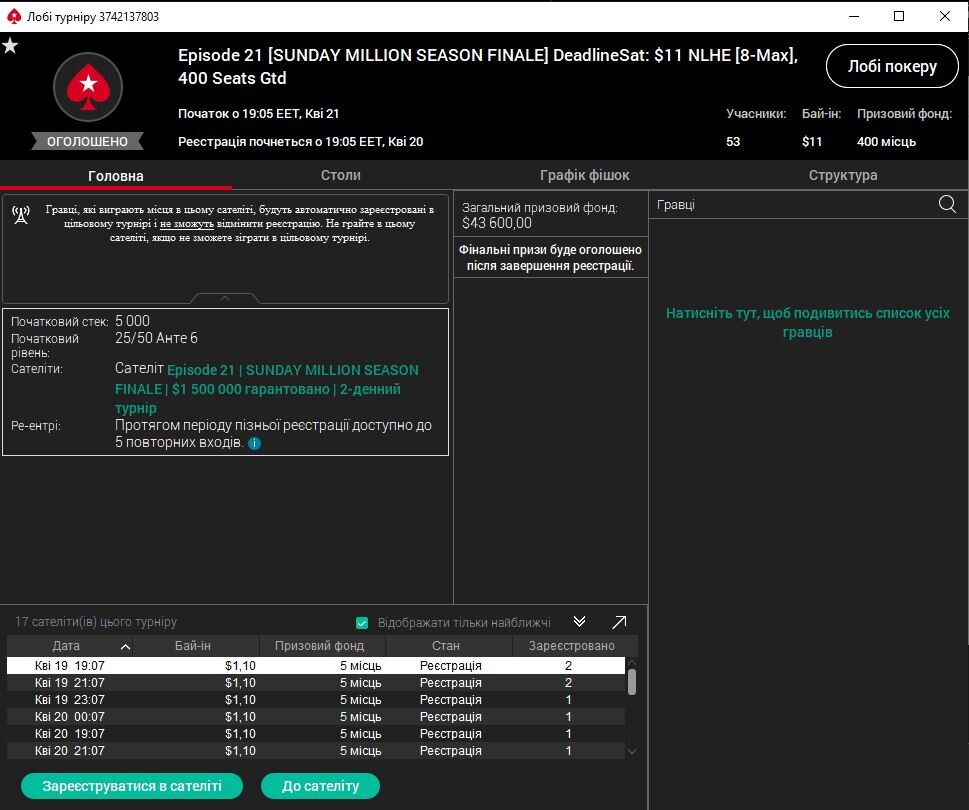Collapse the announcement panel chevron
Viewport: 969px width, 810px height.
(225, 298)
